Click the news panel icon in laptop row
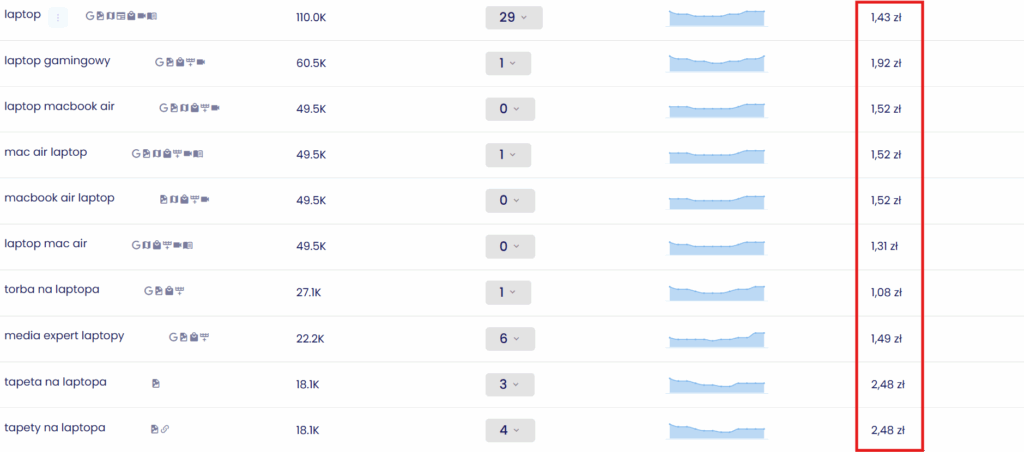 tap(121, 16)
